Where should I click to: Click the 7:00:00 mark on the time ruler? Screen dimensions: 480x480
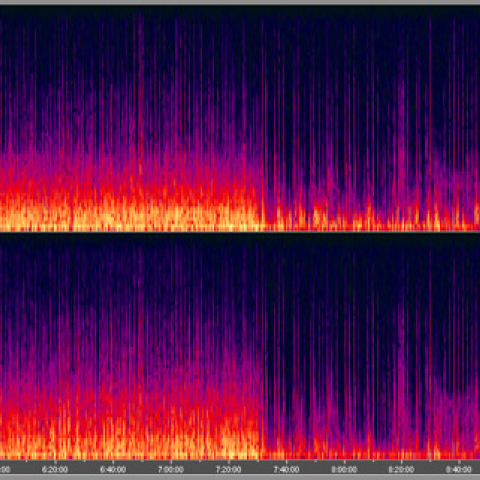tap(171, 469)
